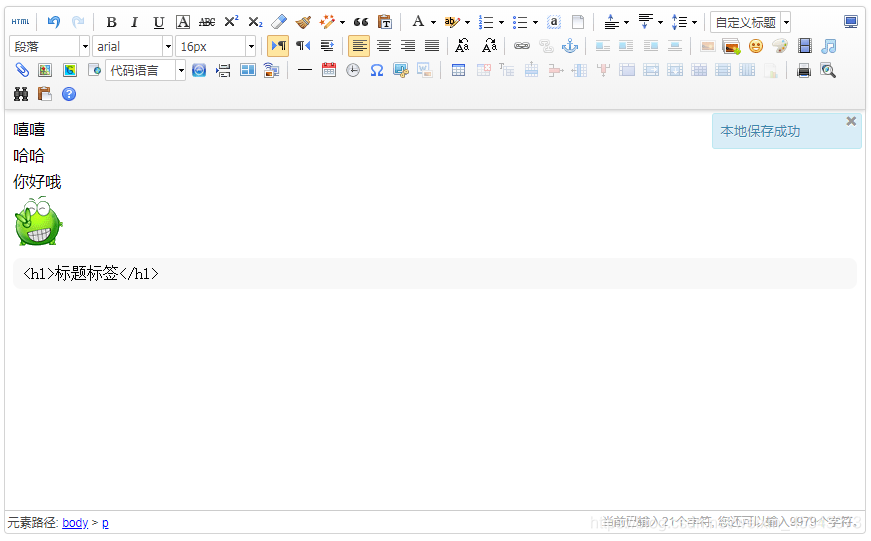Toggle blockquote style

[x=361, y=22]
